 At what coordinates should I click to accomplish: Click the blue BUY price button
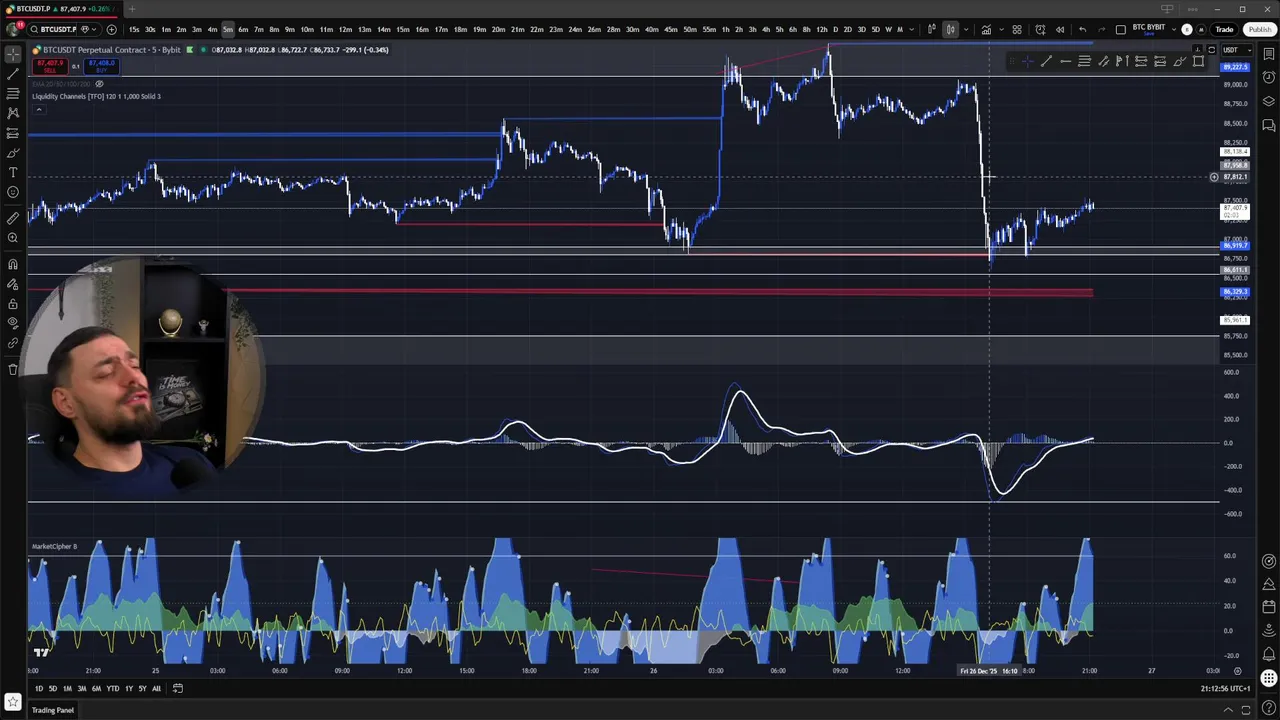102,66
